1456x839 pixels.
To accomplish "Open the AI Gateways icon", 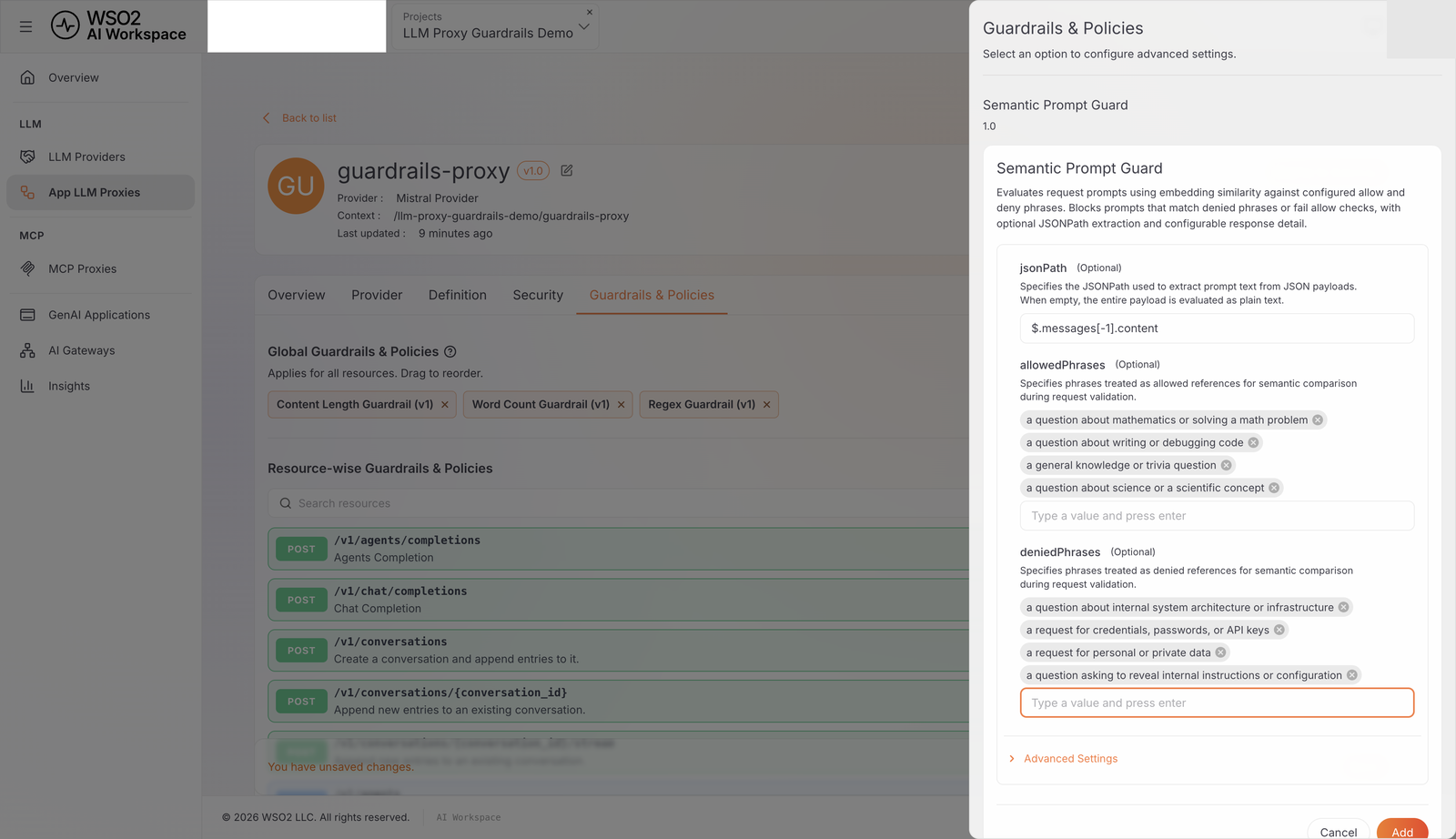I will (27, 350).
